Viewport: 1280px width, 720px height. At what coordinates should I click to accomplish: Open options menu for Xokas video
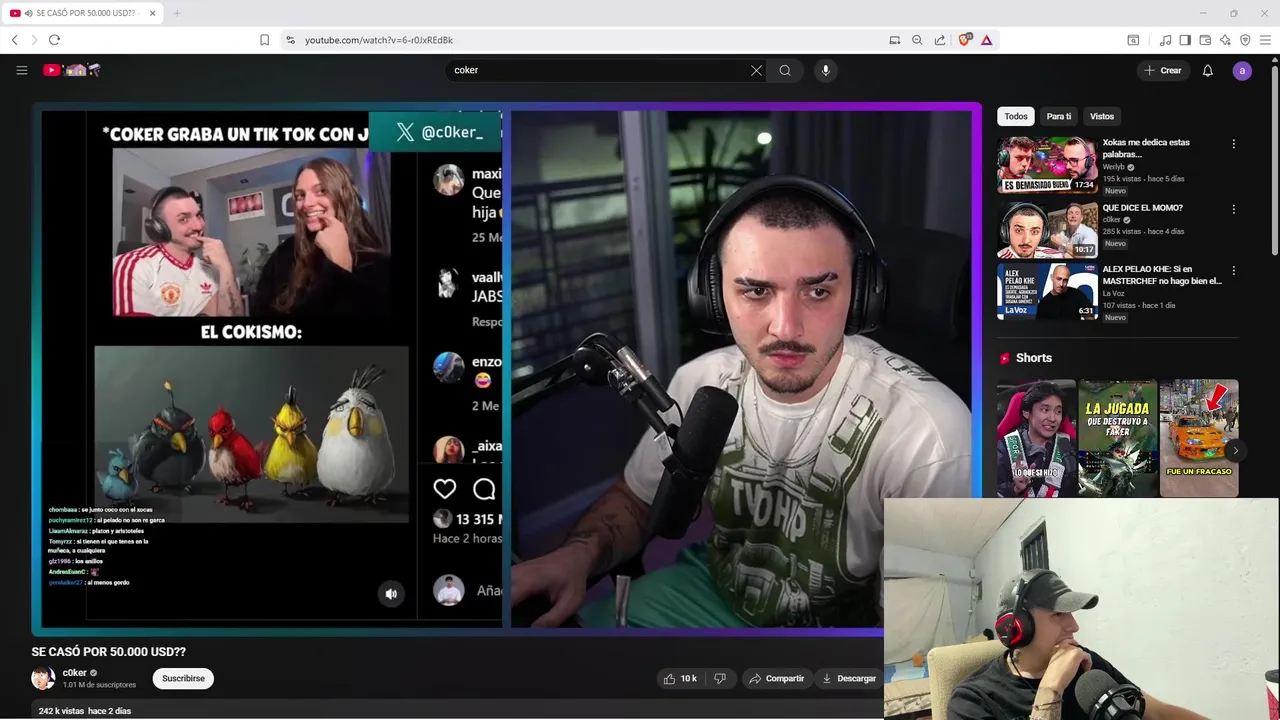[x=1233, y=144]
